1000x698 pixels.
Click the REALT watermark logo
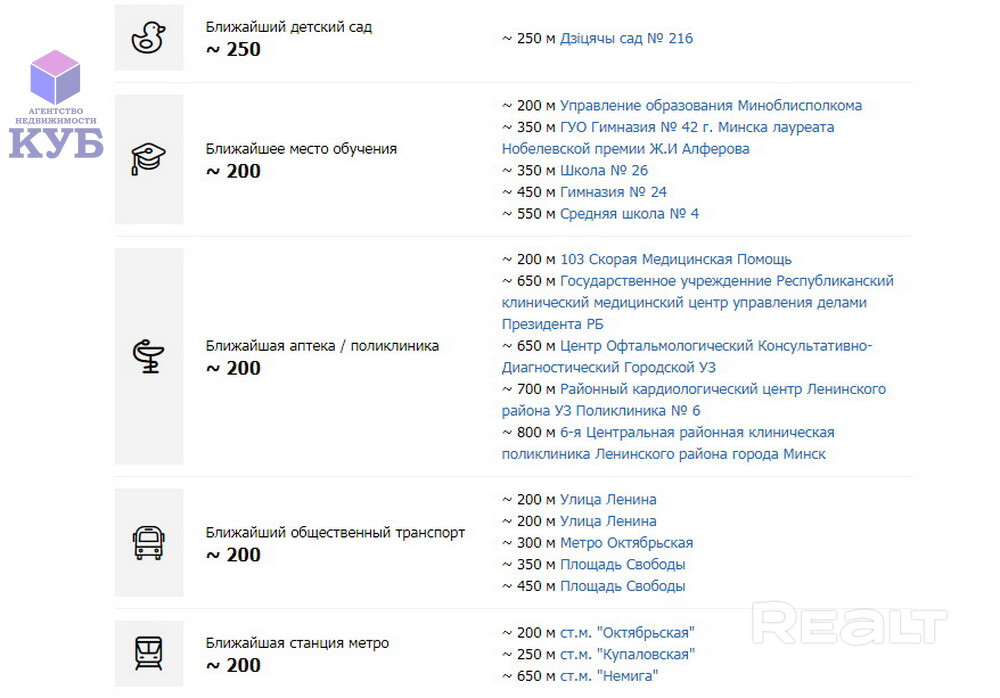[x=848, y=624]
